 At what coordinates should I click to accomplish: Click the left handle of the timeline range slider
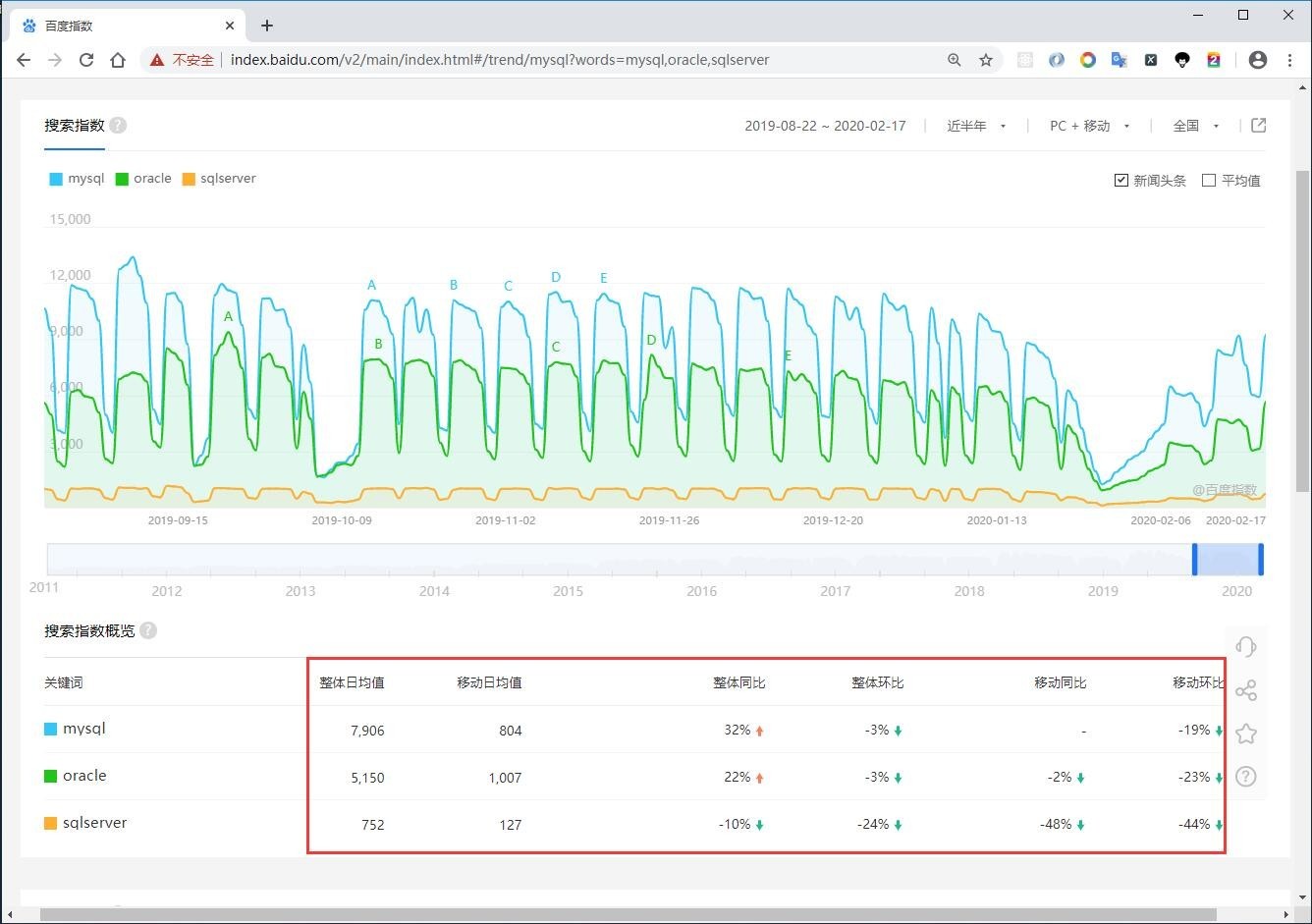tap(1195, 559)
